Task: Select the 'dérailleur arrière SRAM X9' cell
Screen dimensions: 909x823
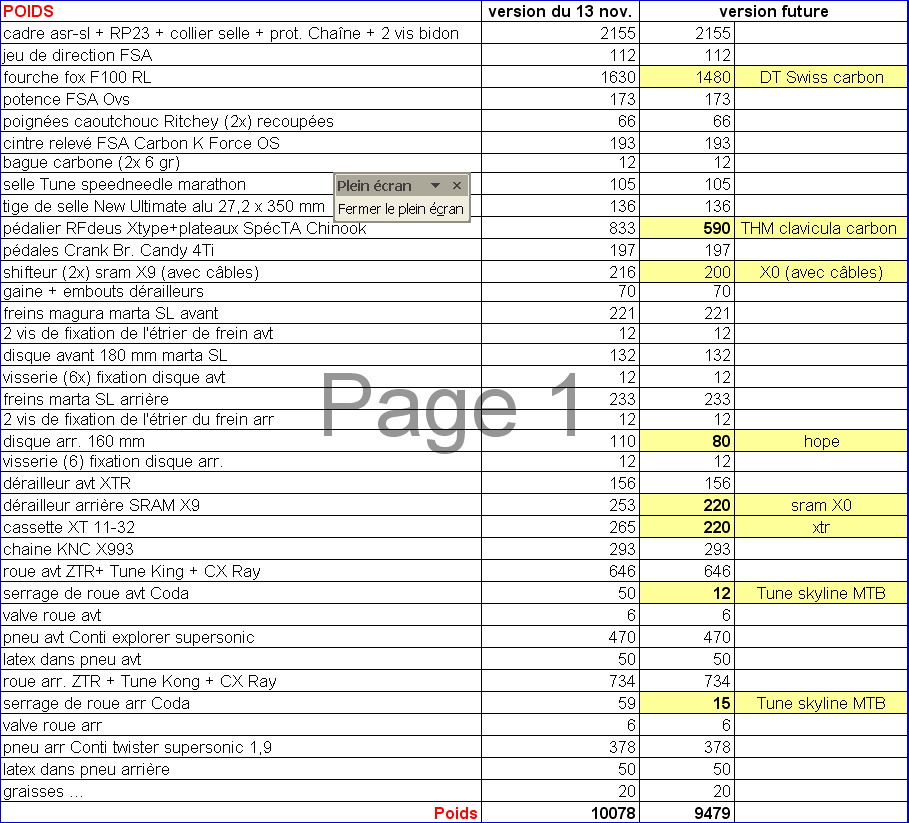Action: coord(241,505)
